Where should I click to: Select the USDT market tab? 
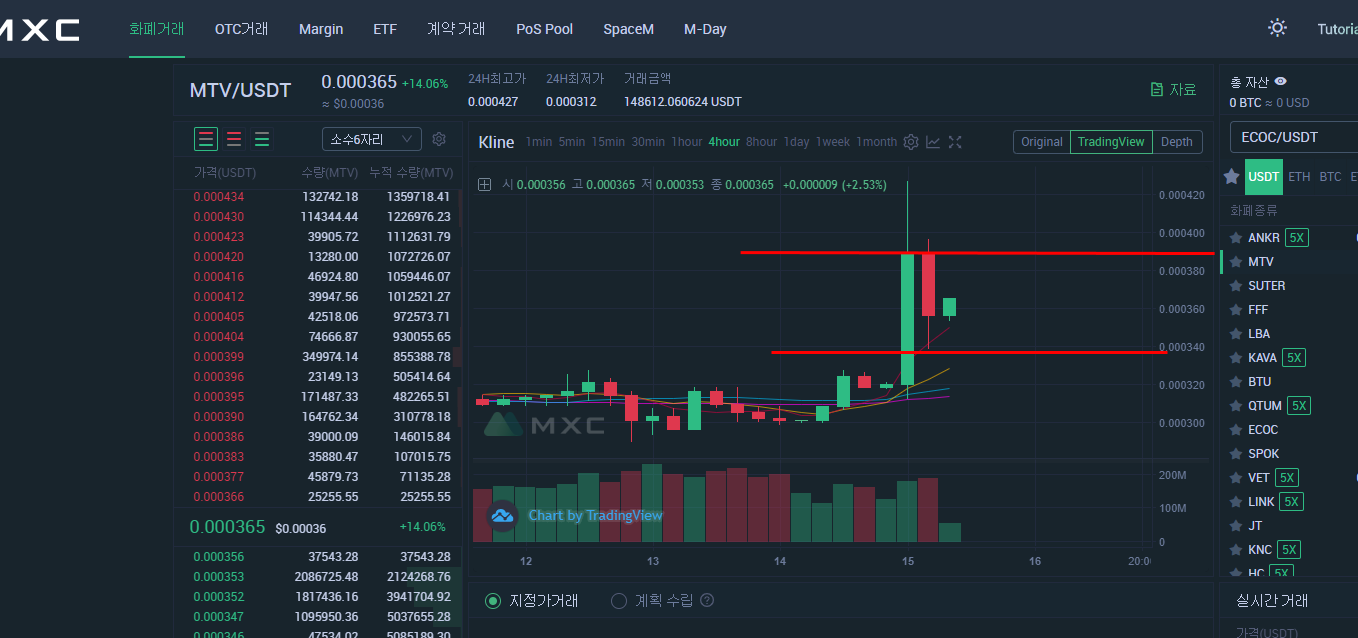coord(1264,177)
